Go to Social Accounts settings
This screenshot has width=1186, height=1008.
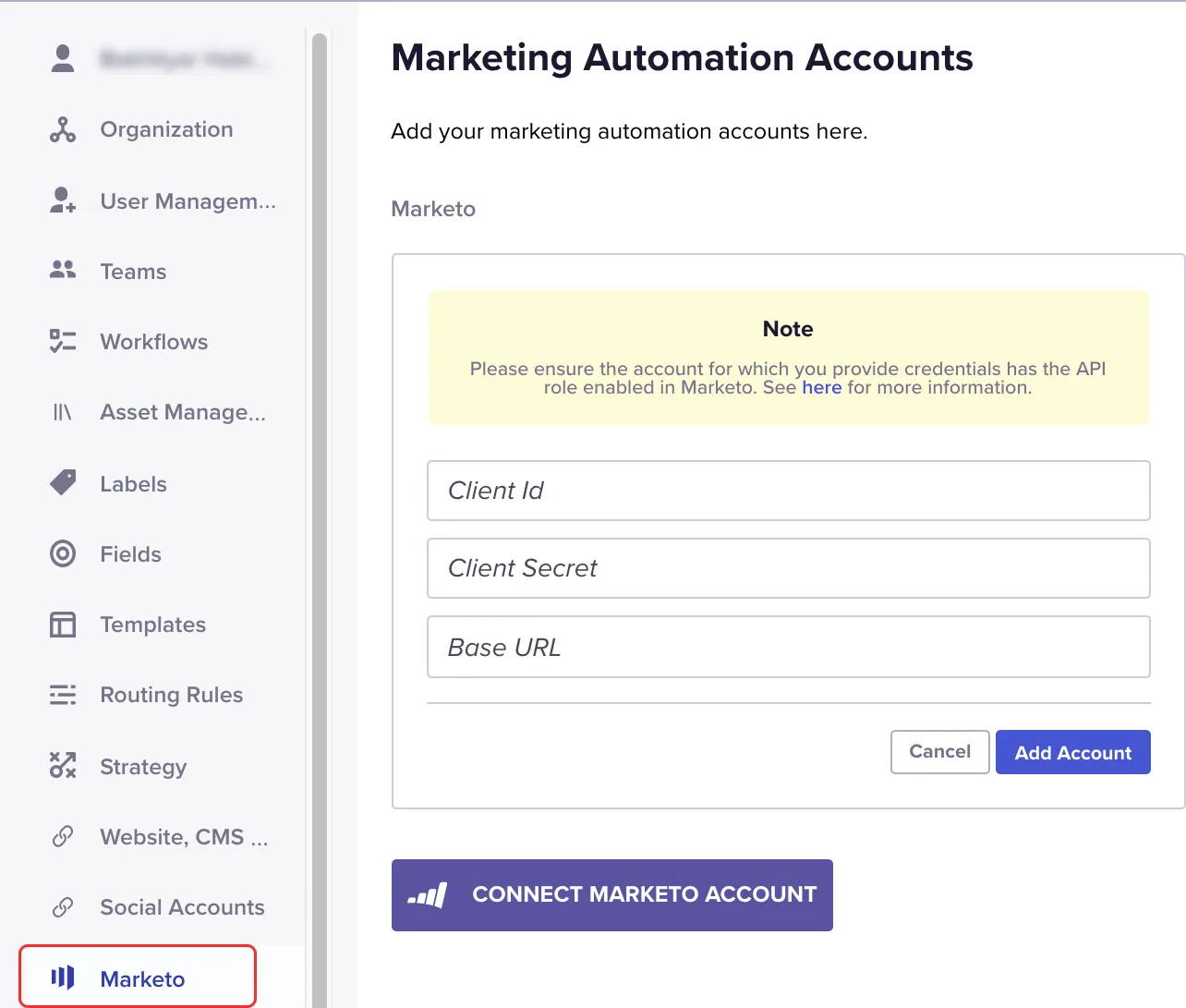183,907
